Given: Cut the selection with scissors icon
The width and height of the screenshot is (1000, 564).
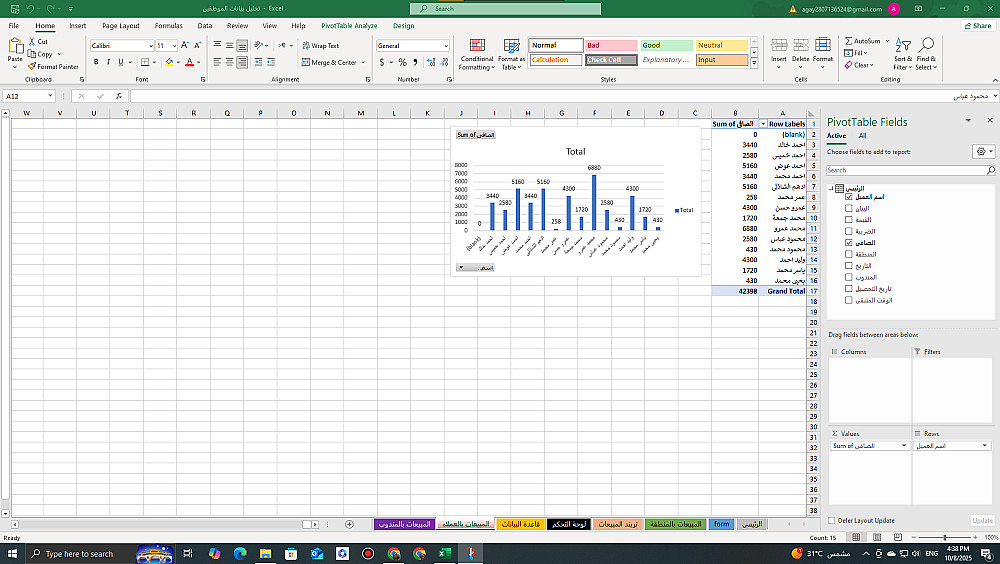Looking at the screenshot, I should click(x=32, y=41).
